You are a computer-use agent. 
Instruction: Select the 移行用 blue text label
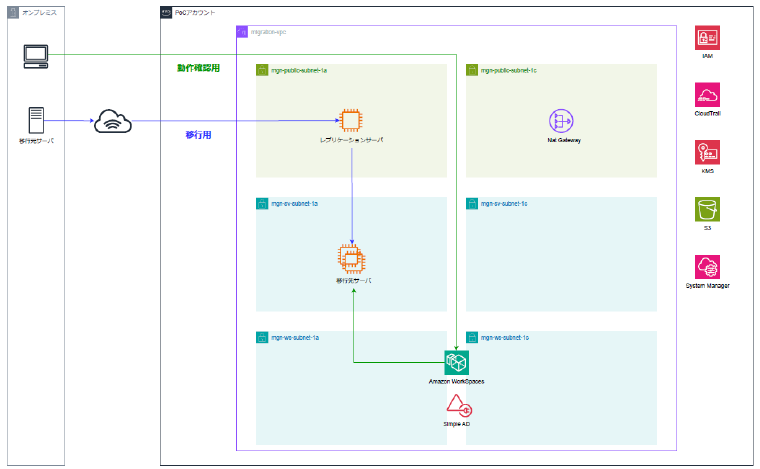click(x=198, y=133)
